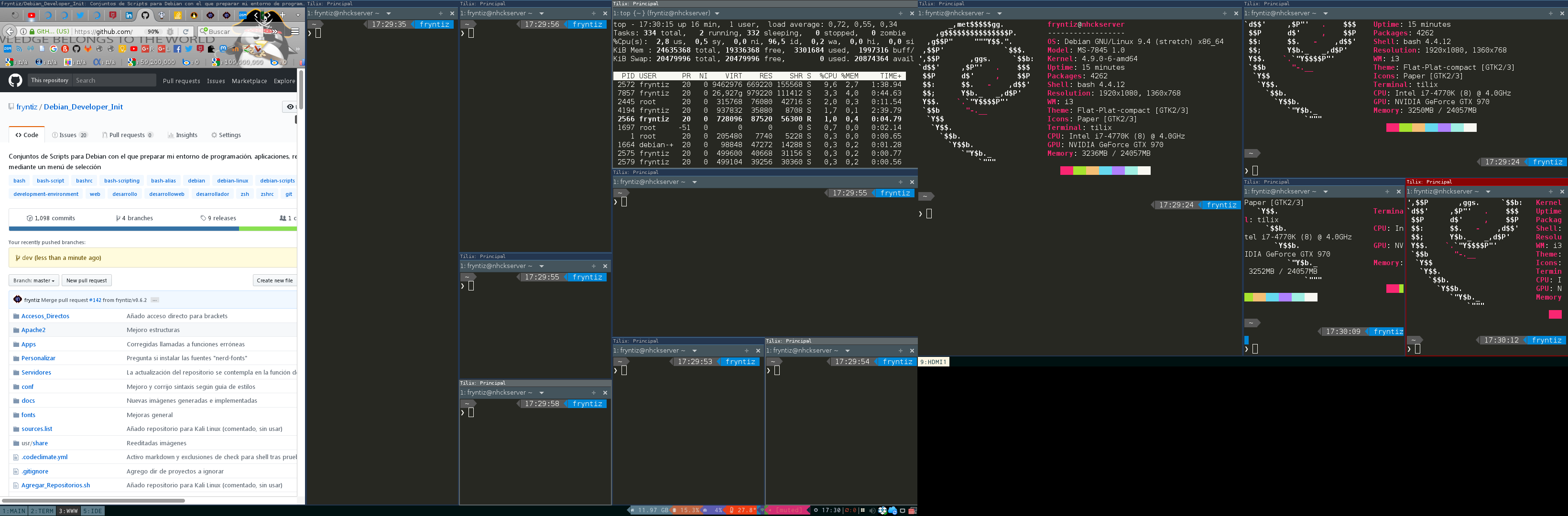Image resolution: width=1568 pixels, height=516 pixels.
Task: Expand the commit message ellipsis button
Action: pos(154,300)
